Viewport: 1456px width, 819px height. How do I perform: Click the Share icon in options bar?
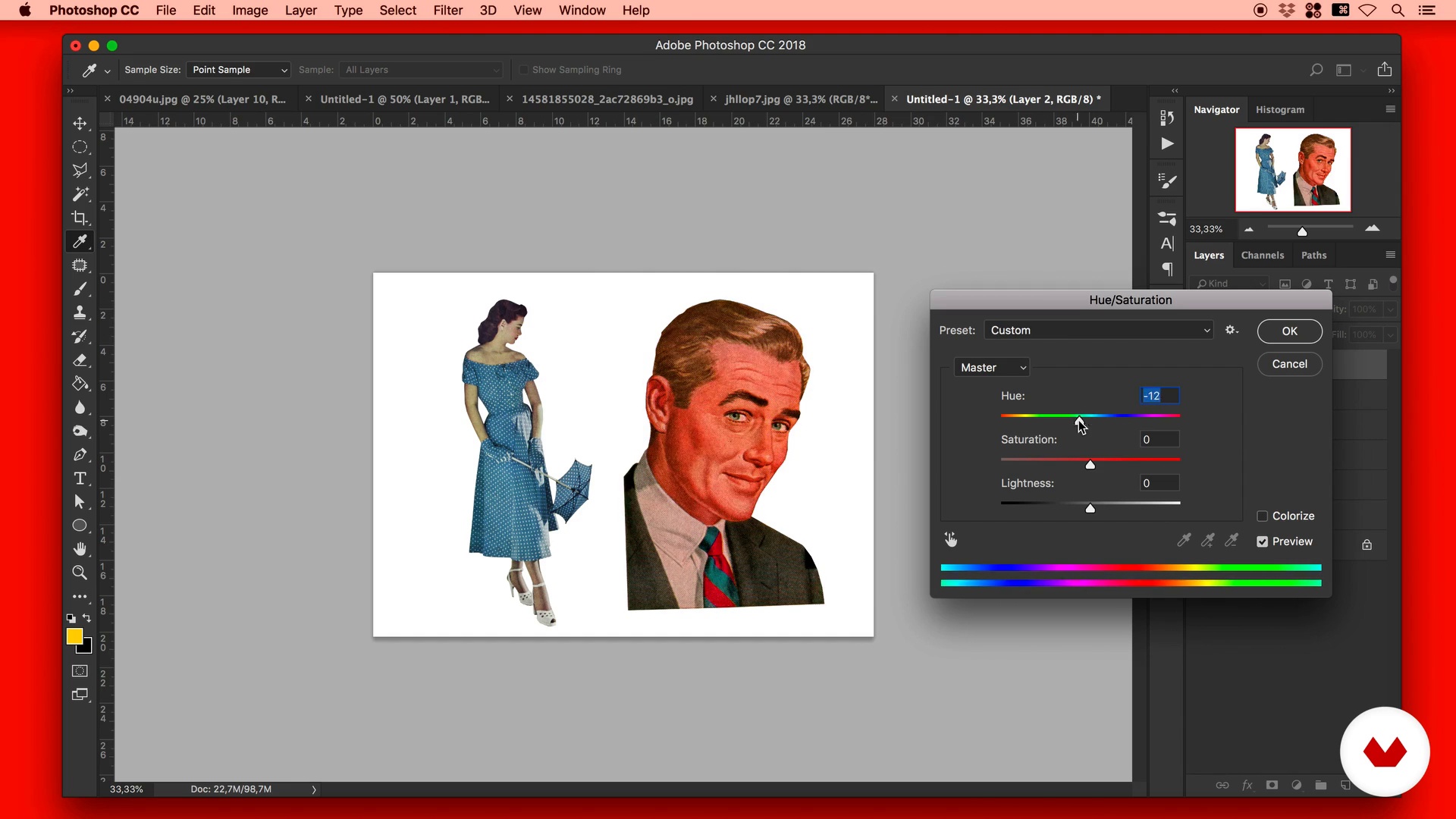(1385, 69)
